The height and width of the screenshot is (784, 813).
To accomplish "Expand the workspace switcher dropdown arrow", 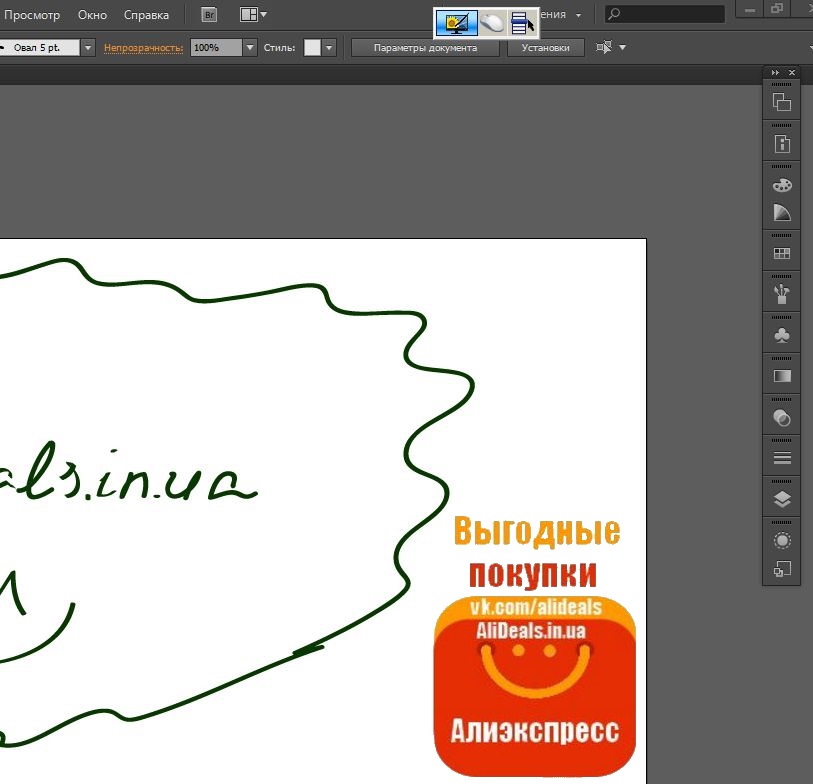I will coord(578,16).
